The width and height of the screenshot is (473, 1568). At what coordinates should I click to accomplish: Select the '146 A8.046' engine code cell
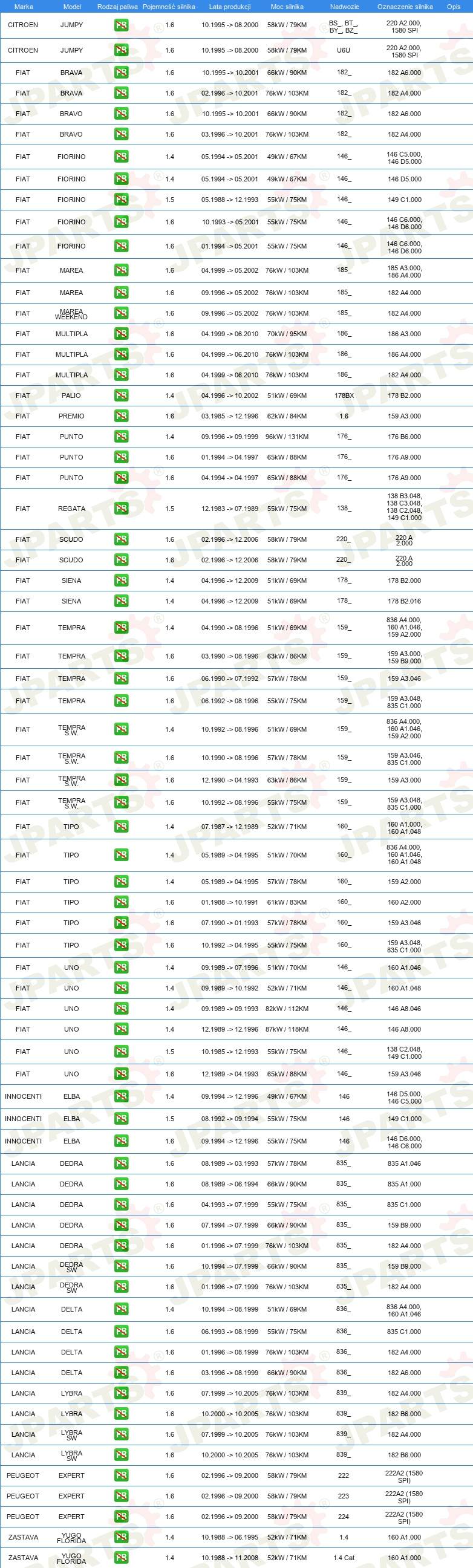pos(404,1009)
